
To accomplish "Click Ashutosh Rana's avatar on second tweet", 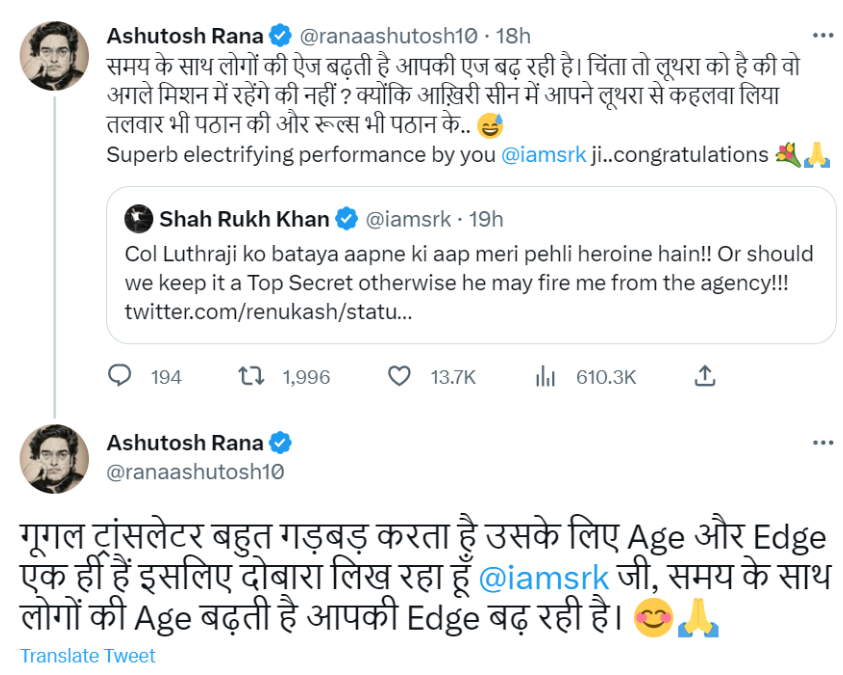I will pyautogui.click(x=56, y=458).
